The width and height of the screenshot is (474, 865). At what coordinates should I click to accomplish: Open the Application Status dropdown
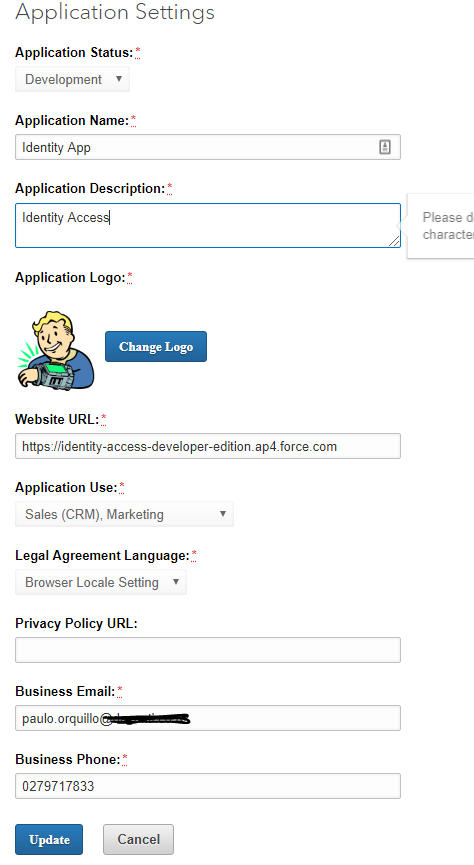click(x=72, y=79)
